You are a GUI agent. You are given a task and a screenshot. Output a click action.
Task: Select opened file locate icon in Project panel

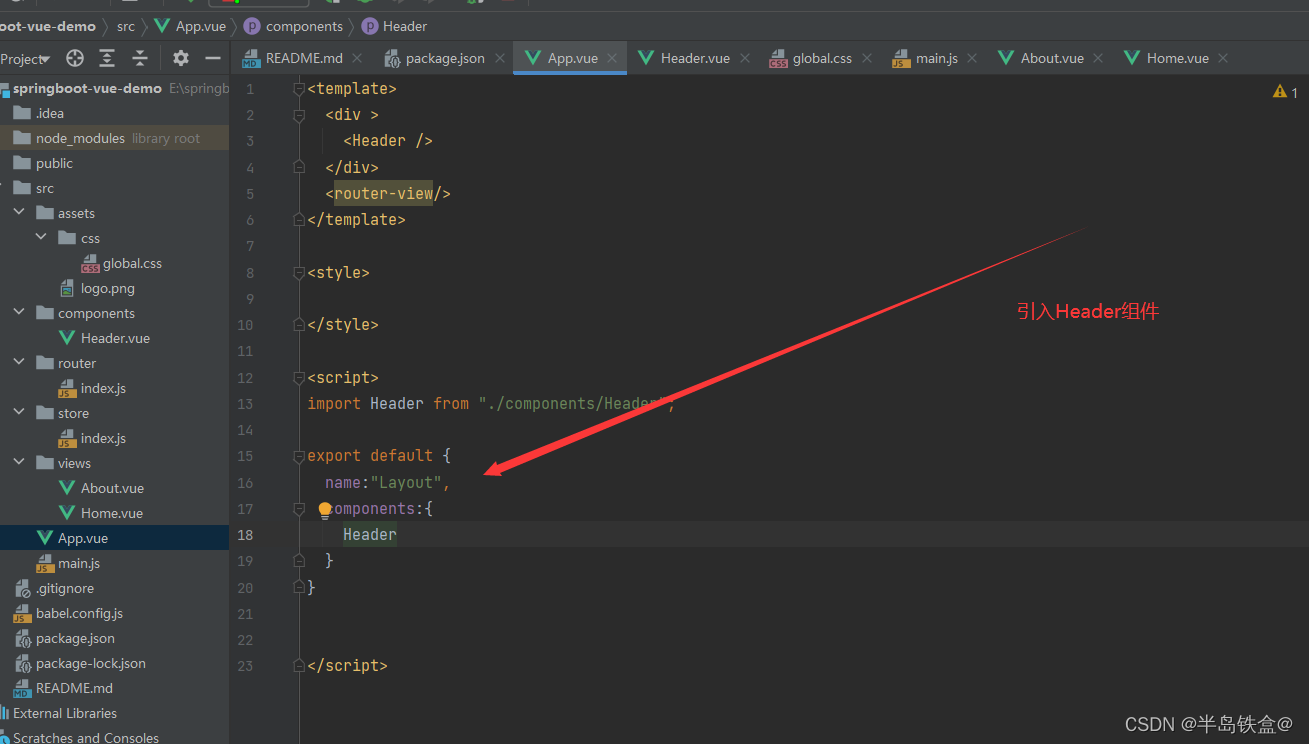click(75, 58)
